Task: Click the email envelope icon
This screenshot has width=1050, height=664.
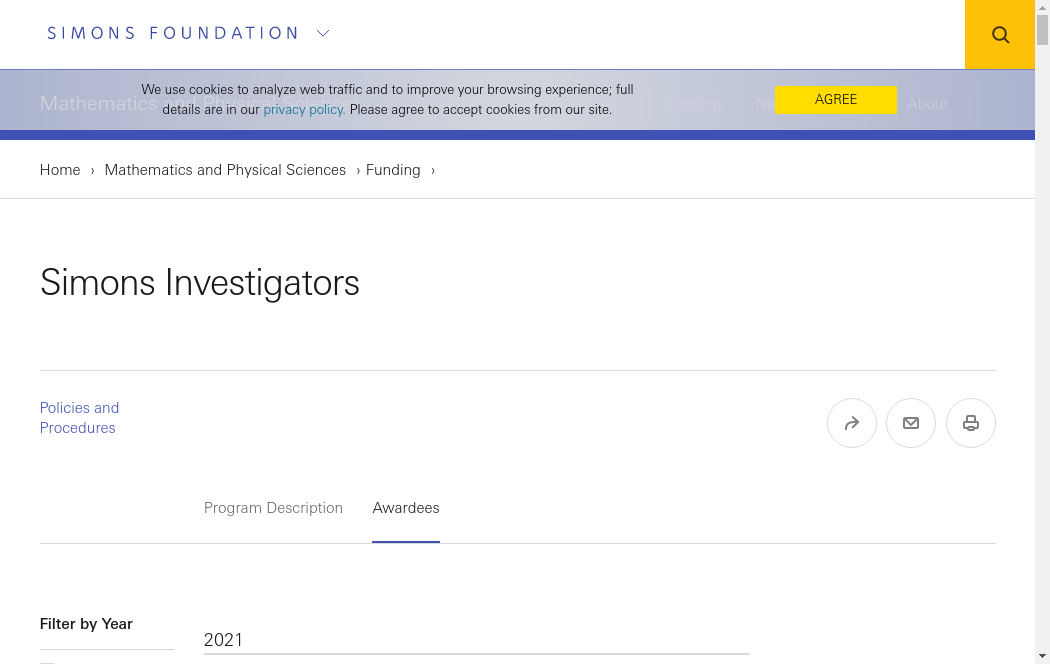Action: pos(911,423)
